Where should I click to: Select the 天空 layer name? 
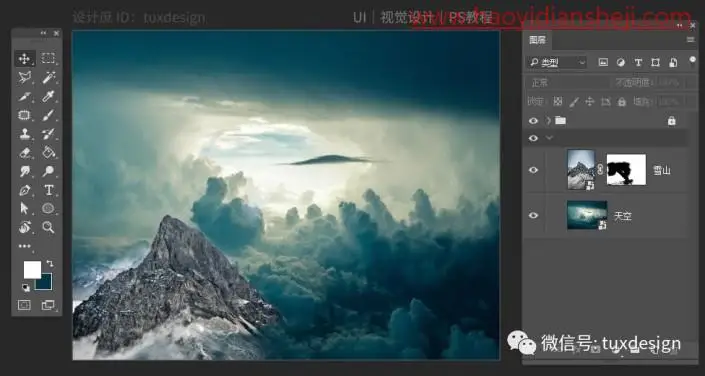click(623, 216)
